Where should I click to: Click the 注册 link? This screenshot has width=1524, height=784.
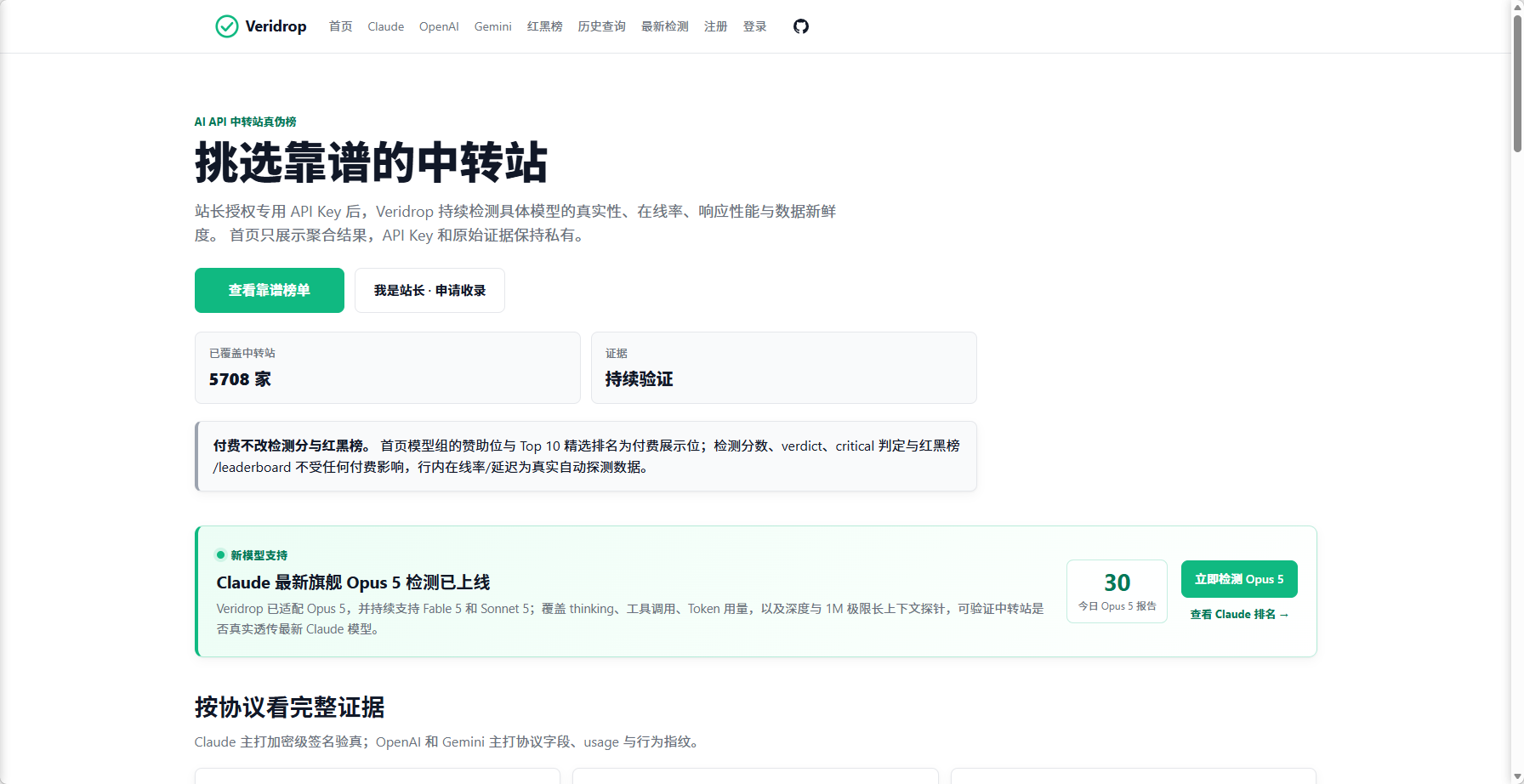tap(716, 26)
